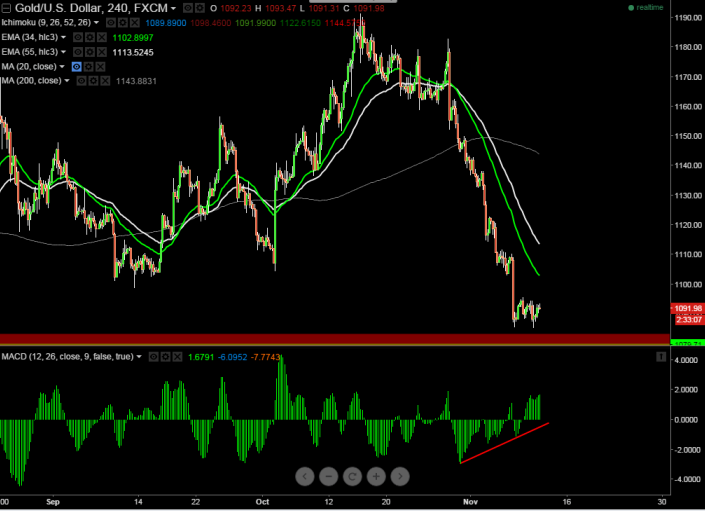Click the green realtime status indicator
The image size is (705, 511).
pos(646,8)
